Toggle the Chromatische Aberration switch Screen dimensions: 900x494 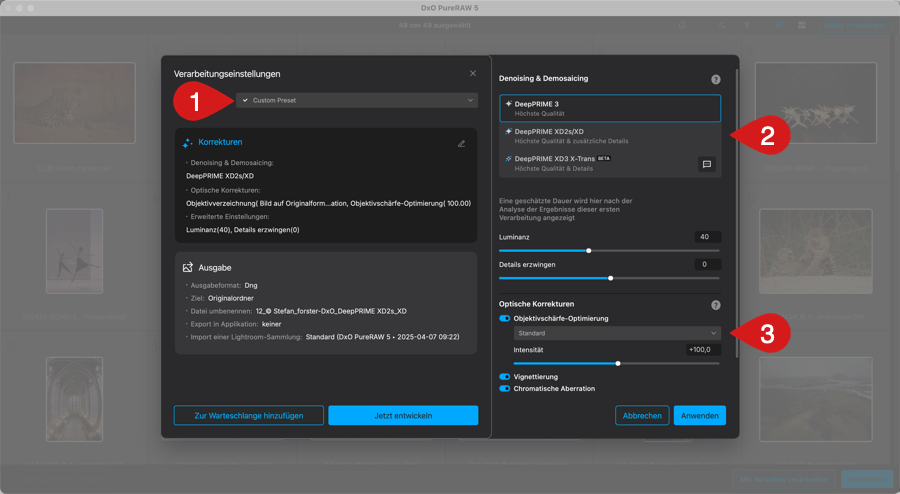pyautogui.click(x=505, y=388)
